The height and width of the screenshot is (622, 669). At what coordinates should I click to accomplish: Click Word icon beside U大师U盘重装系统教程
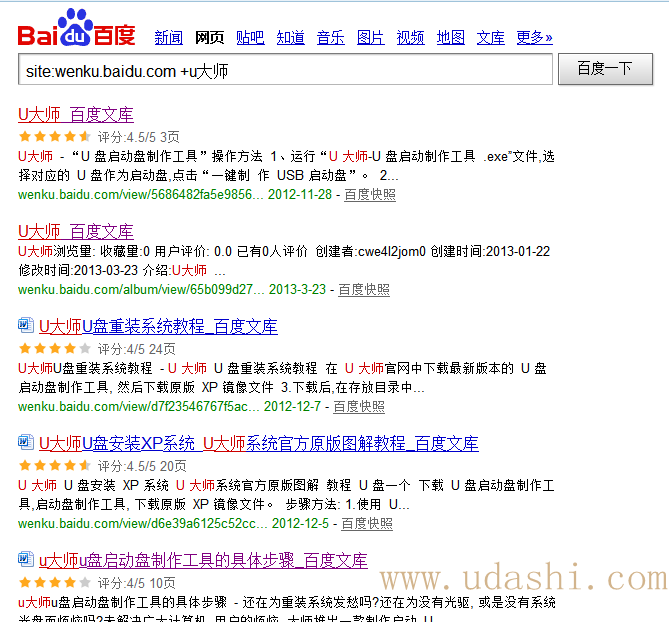[x=26, y=325]
